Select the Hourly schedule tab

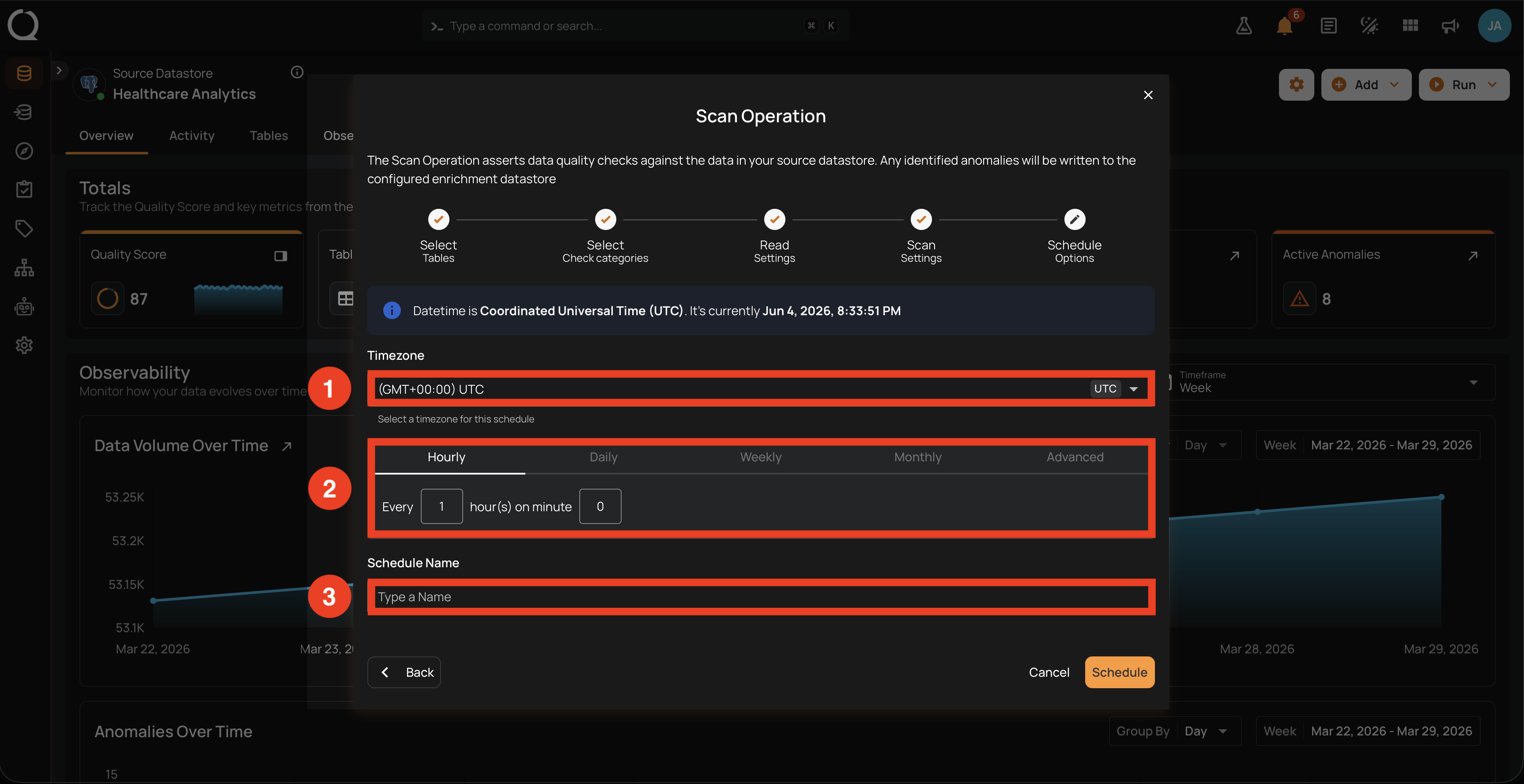[x=447, y=457]
